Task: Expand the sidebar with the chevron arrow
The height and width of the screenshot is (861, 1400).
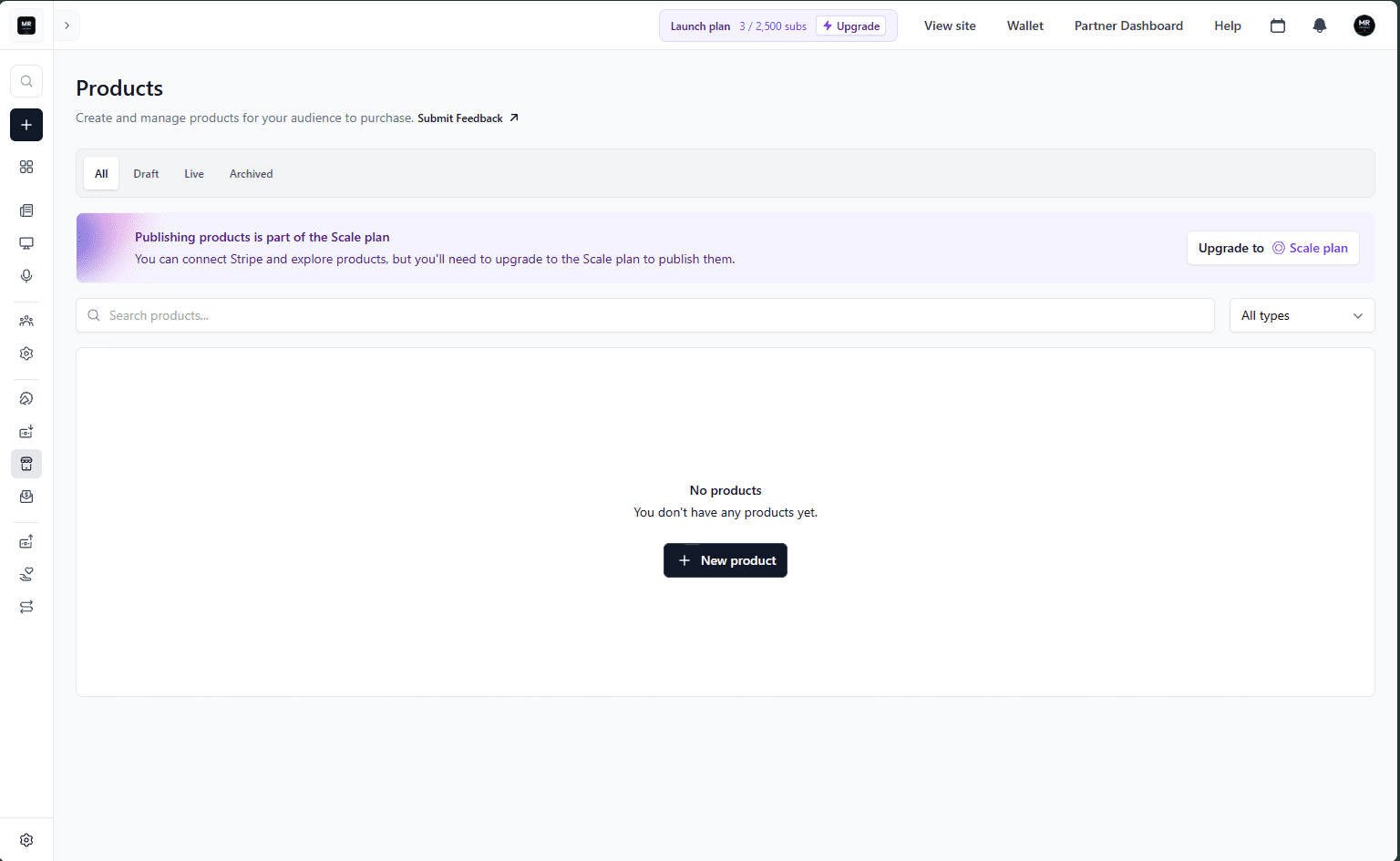Action: (67, 26)
